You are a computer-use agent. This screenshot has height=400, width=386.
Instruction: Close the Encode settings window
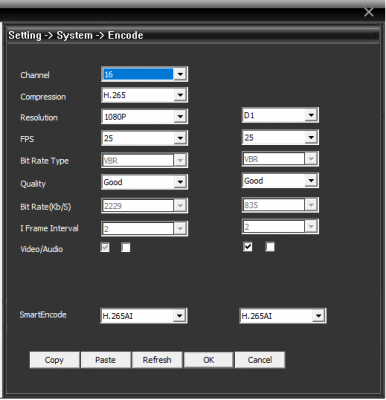tap(369, 12)
